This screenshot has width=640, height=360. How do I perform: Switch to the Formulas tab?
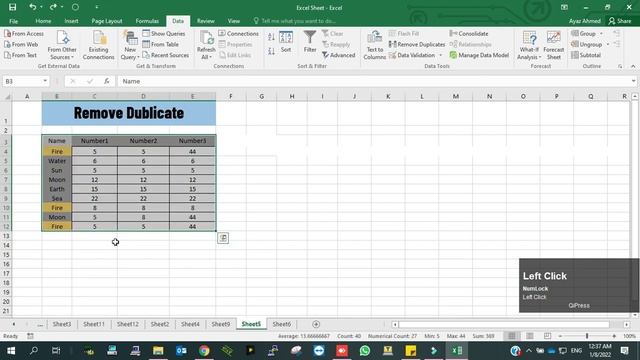pyautogui.click(x=147, y=21)
